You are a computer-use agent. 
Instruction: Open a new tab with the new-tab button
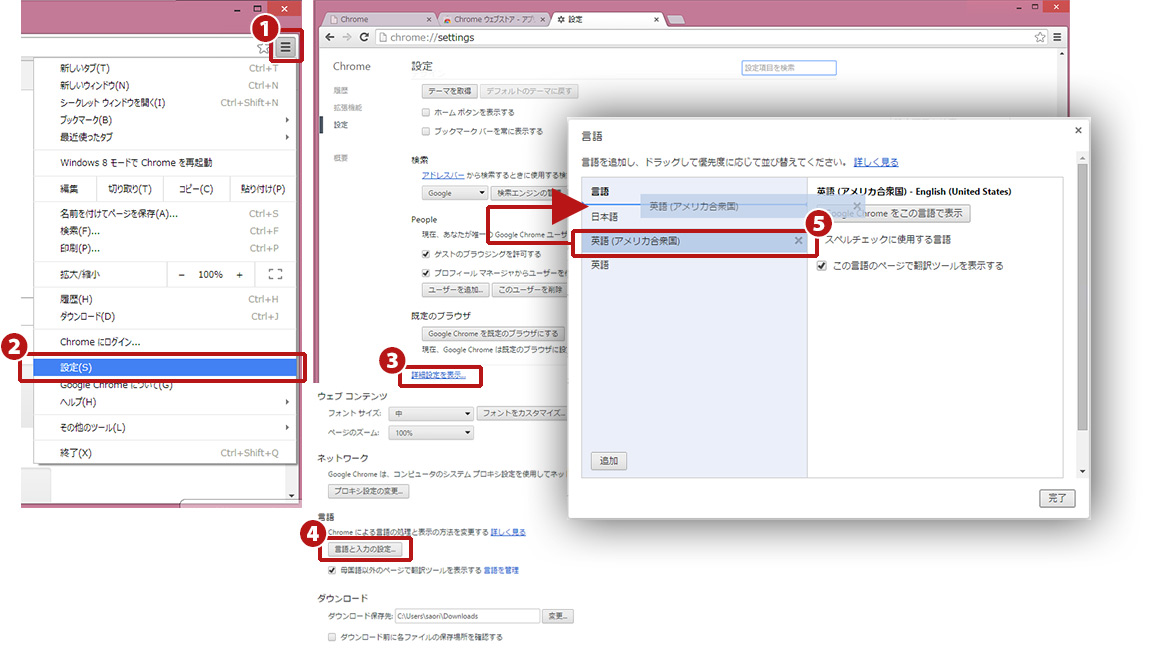click(676, 20)
